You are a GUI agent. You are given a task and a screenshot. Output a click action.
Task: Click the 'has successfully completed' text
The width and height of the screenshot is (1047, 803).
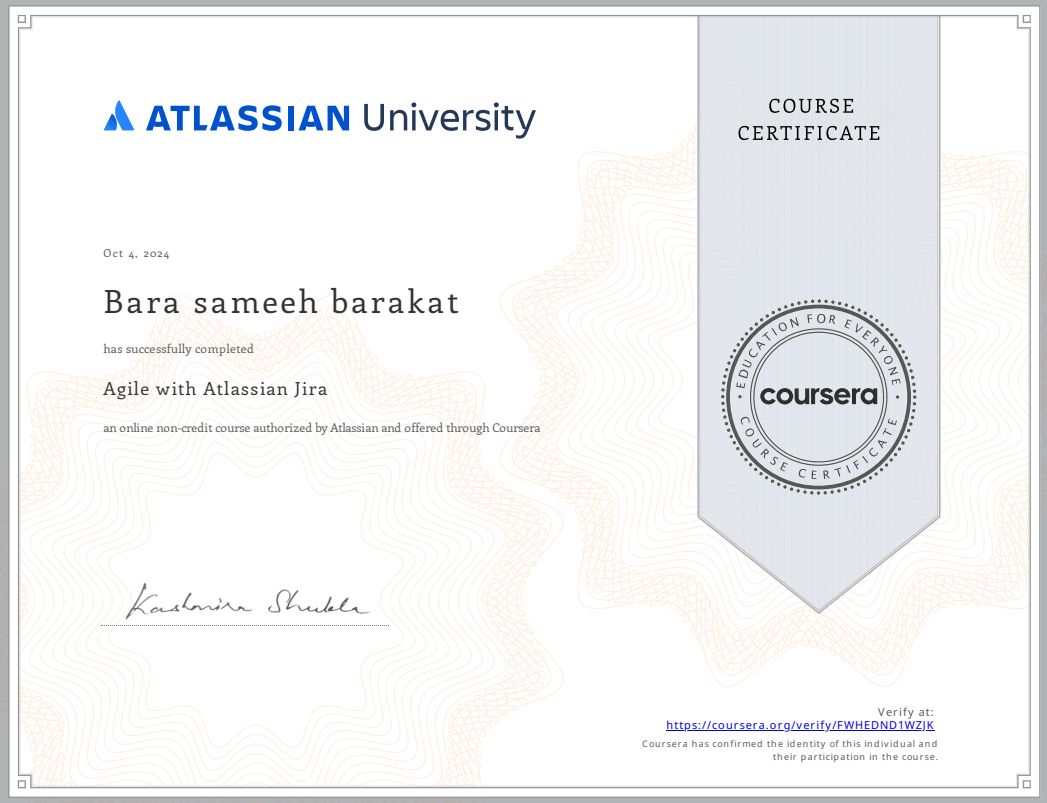tap(178, 349)
